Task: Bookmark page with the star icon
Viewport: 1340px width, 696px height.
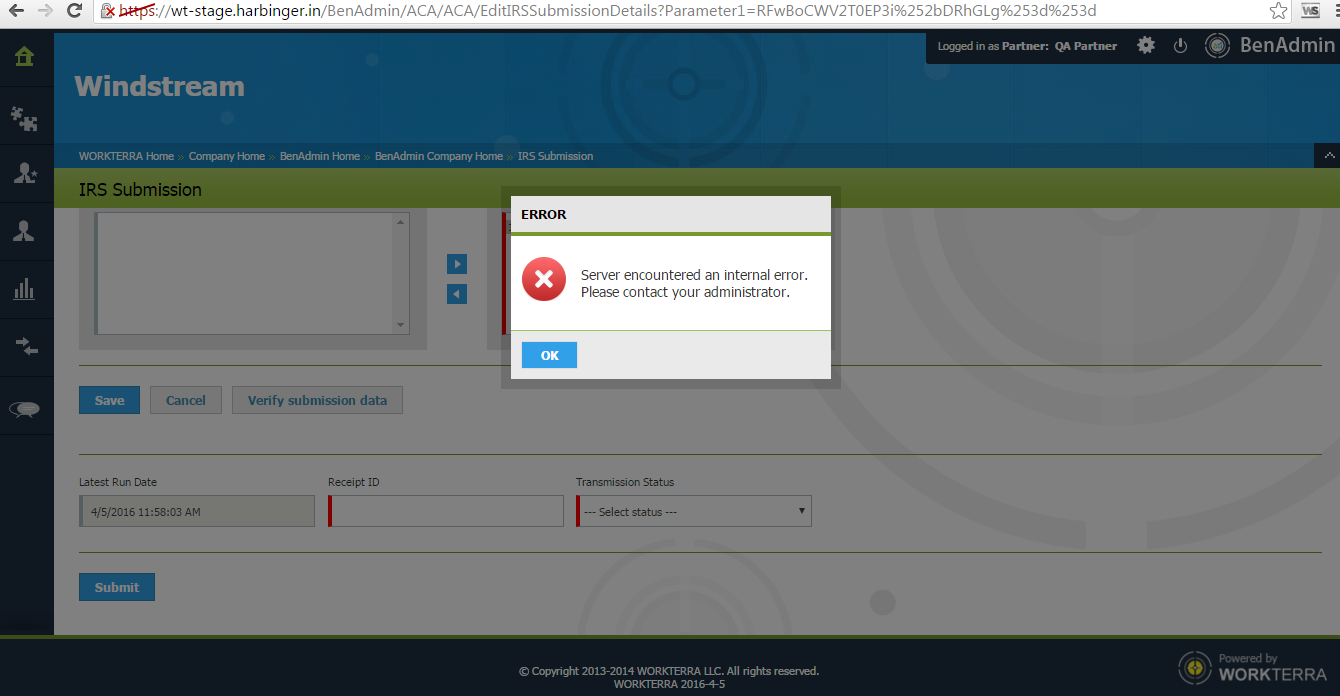Action: [1278, 11]
